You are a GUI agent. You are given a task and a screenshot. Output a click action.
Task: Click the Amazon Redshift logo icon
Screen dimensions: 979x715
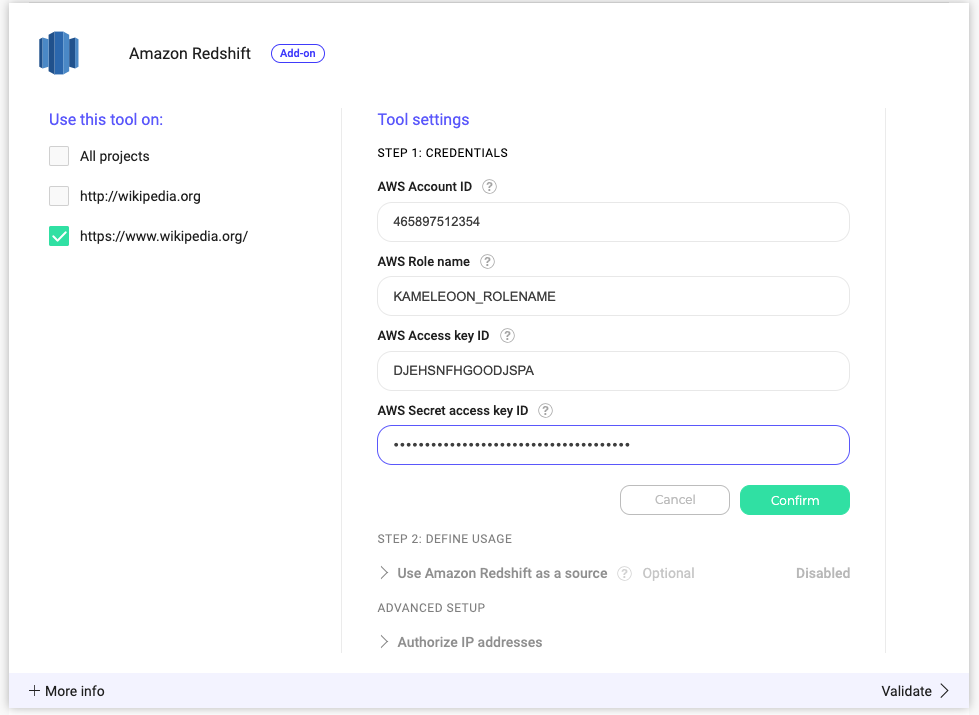tap(59, 53)
